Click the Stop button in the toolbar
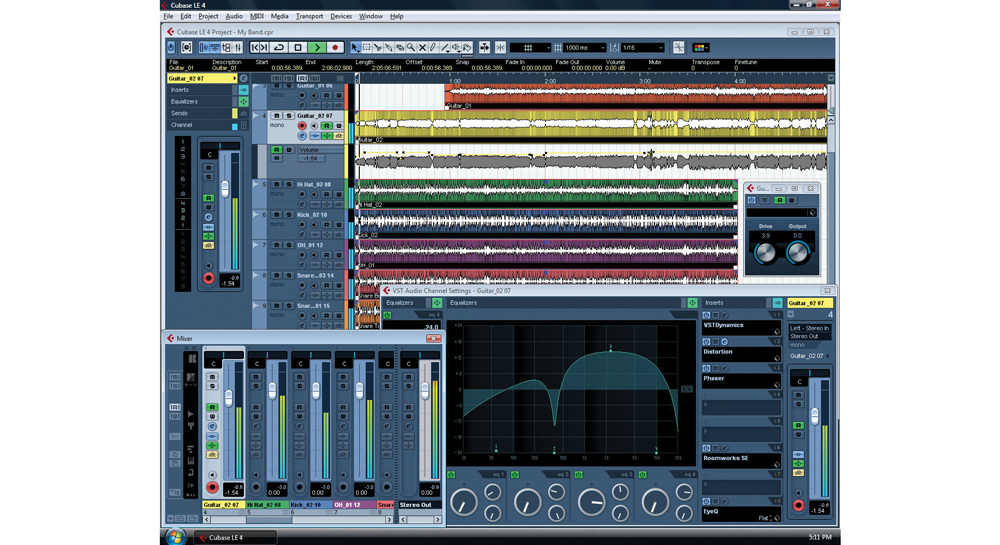Viewport: 1000px width, 545px height. [298, 48]
